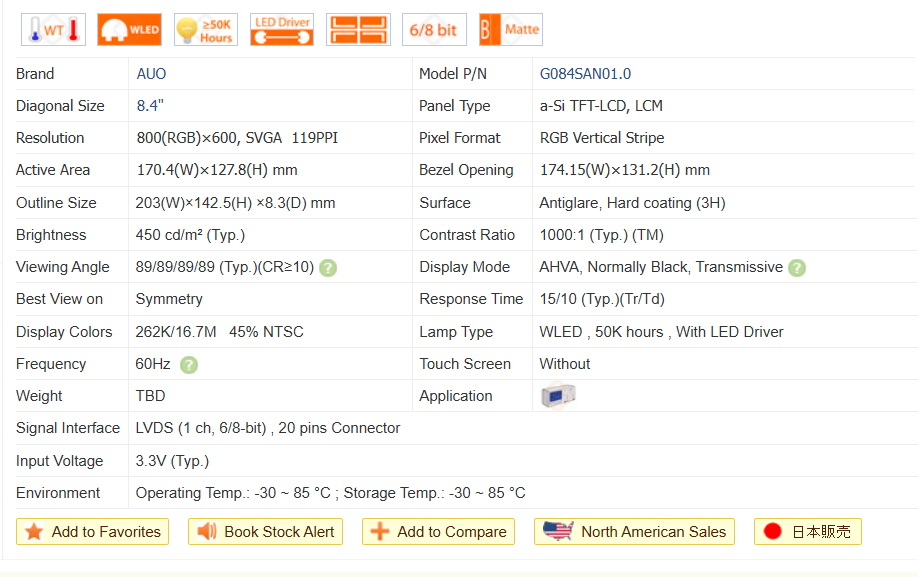Click the Application device thumbnail
The width and height of the screenshot is (918, 577).
tap(557, 396)
